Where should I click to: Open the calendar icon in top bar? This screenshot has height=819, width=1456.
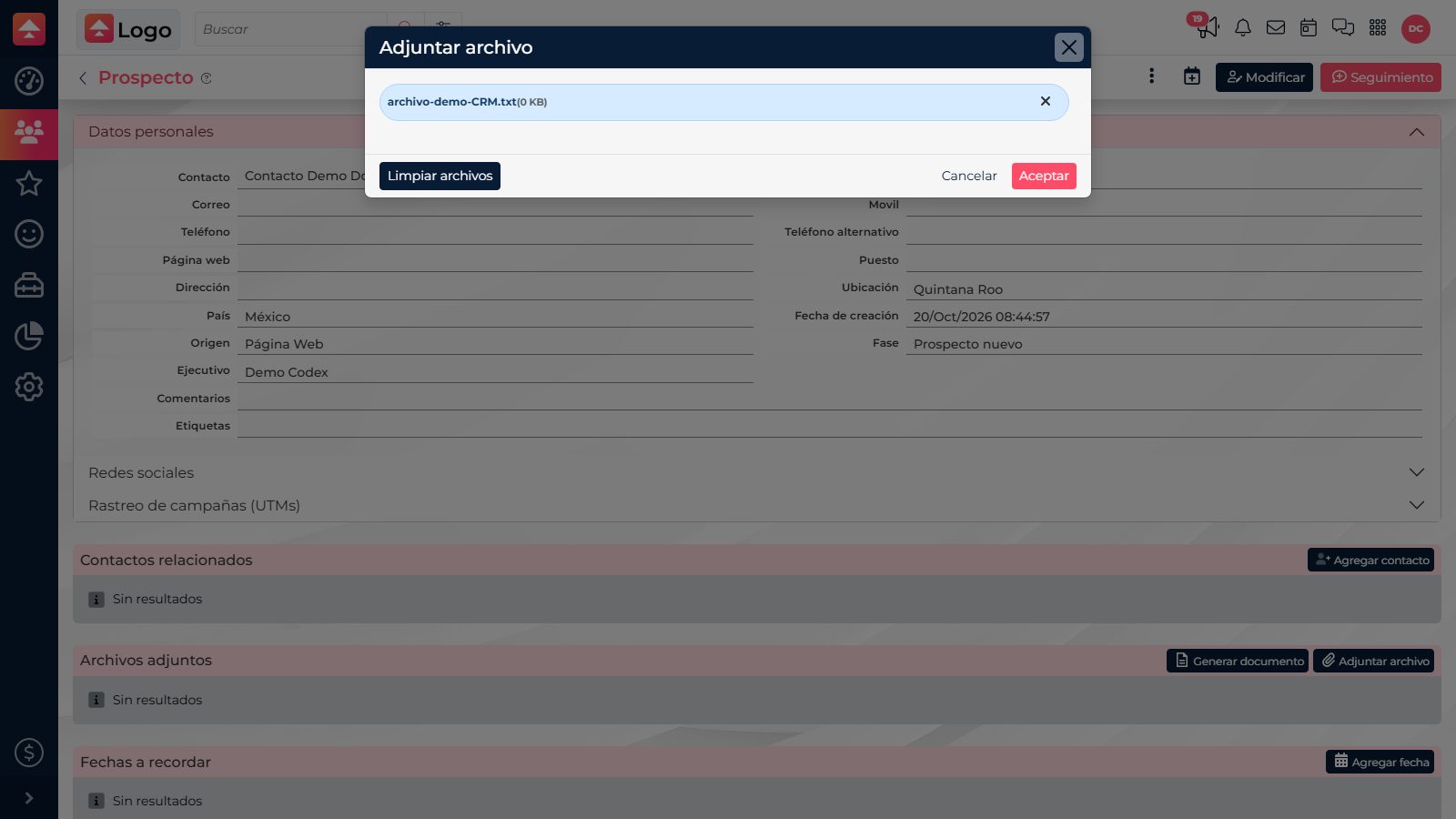1309,27
